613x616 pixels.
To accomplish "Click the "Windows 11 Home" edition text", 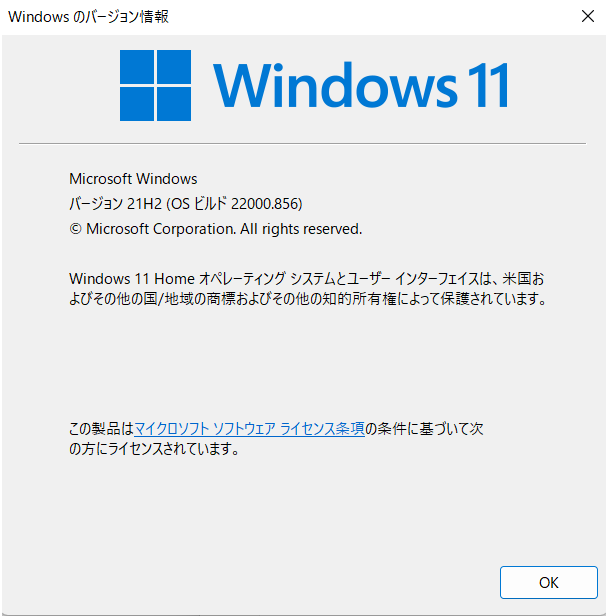I will tap(132, 279).
